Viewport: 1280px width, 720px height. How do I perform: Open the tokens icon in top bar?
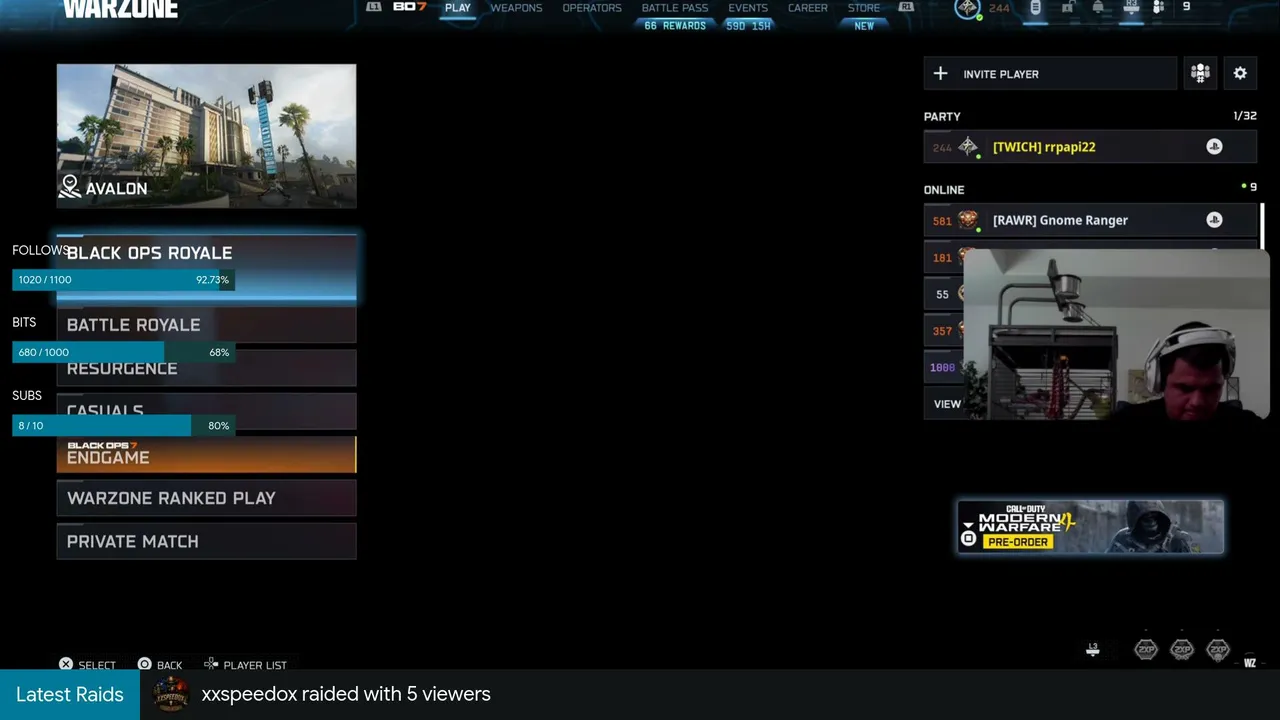(x=1035, y=7)
